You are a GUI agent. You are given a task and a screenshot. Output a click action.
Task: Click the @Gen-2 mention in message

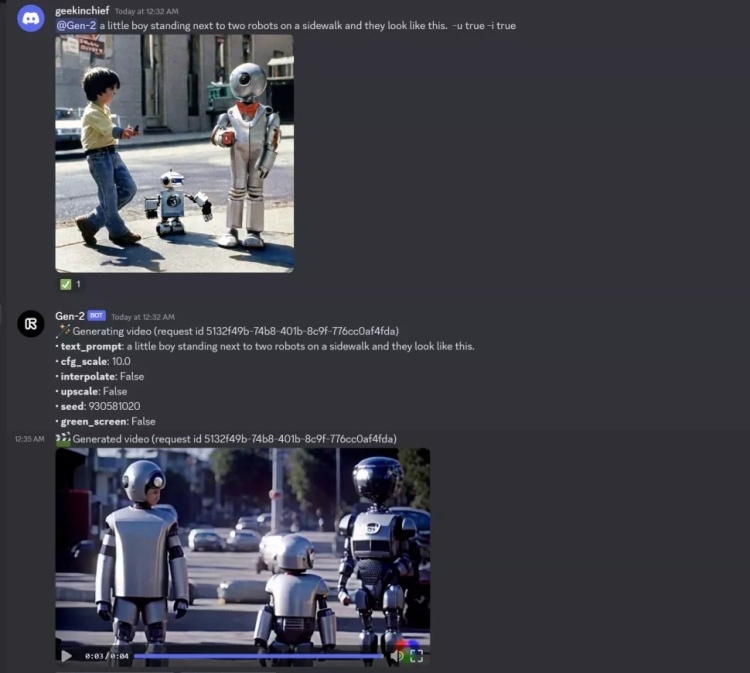click(x=76, y=25)
